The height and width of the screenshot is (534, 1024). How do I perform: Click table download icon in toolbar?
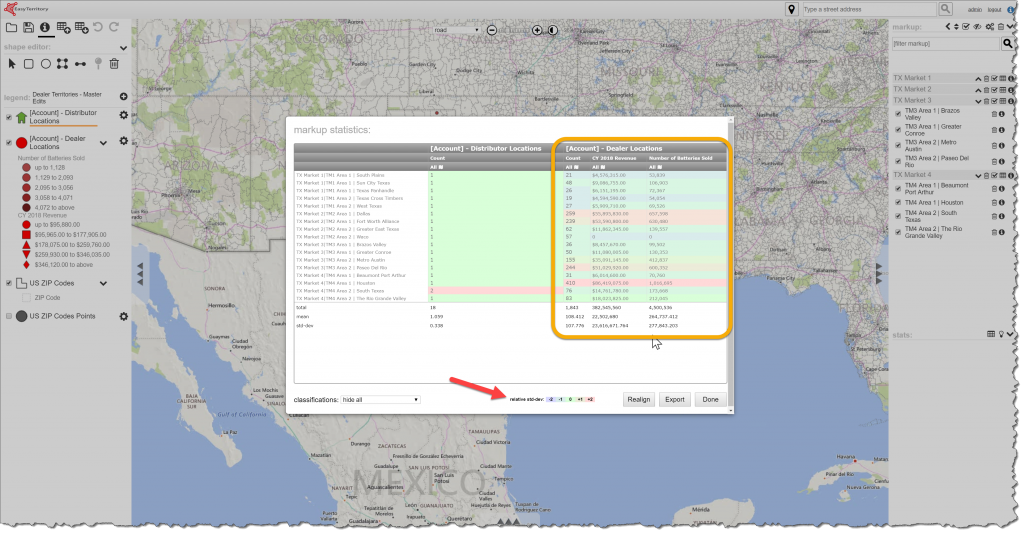[82, 27]
